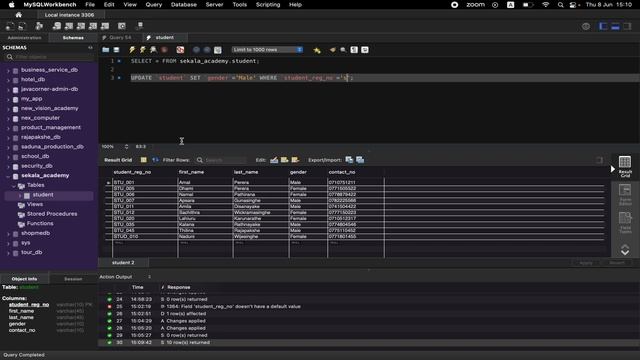Run Explain plan magnifier-lightning icon

[x=153, y=50]
